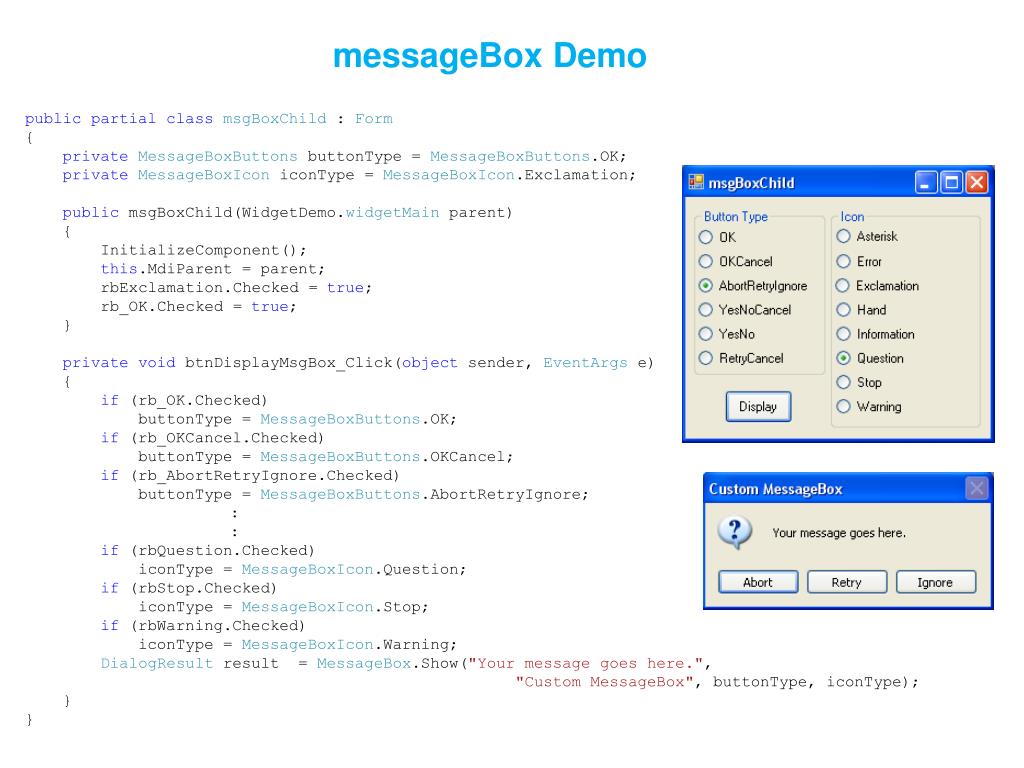This screenshot has width=1024, height=768.
Task: Click the msgBoxChild title bar text
Action: click(752, 183)
